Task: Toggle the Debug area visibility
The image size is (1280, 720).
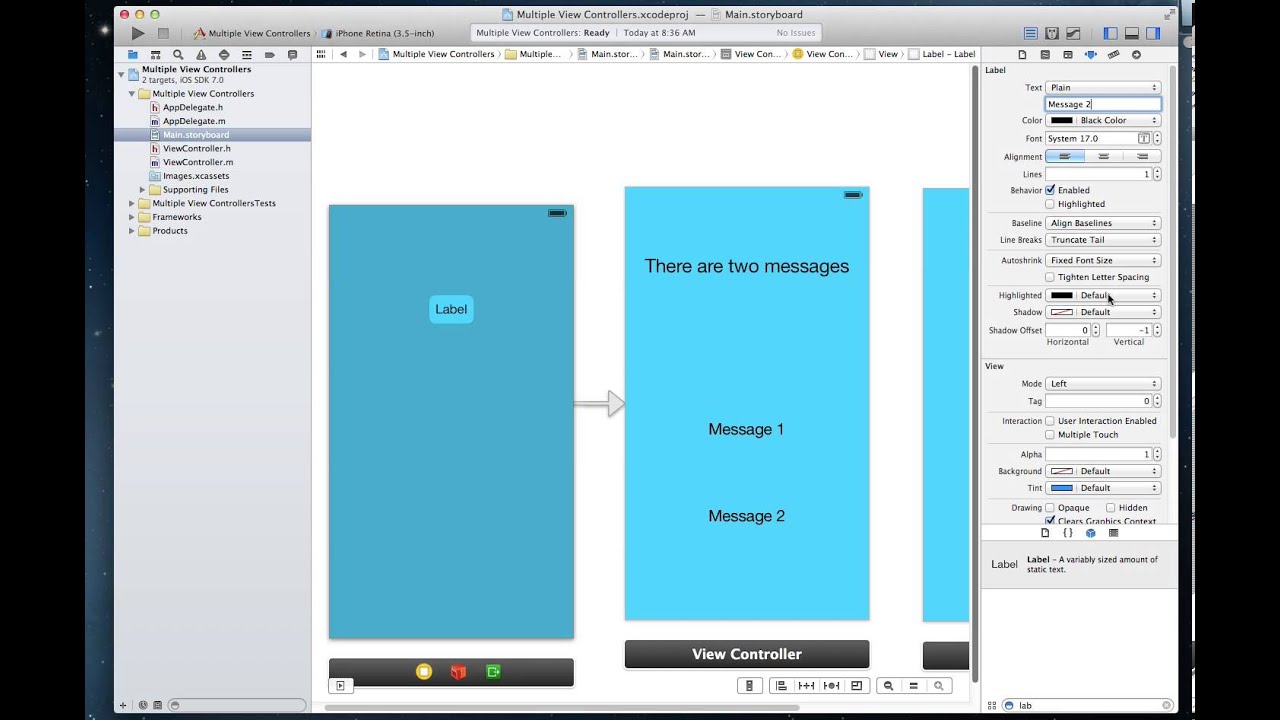Action: tap(1132, 33)
